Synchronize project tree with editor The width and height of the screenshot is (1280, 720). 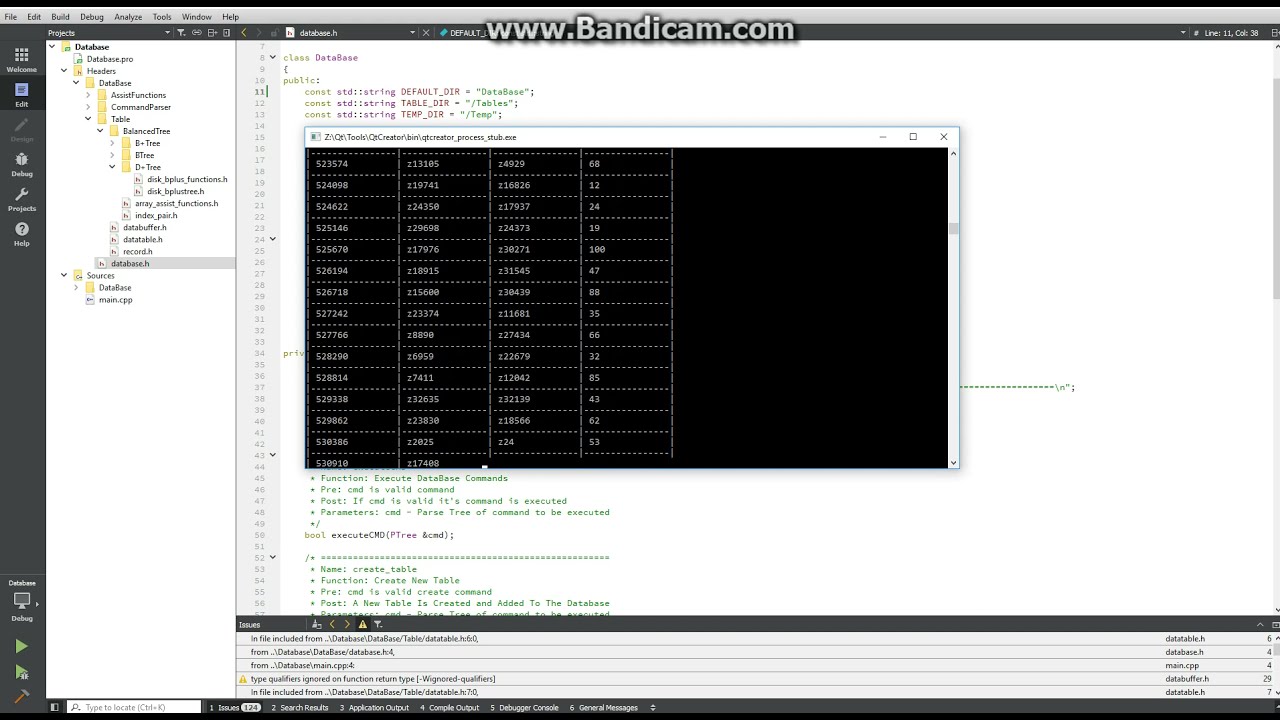196,33
